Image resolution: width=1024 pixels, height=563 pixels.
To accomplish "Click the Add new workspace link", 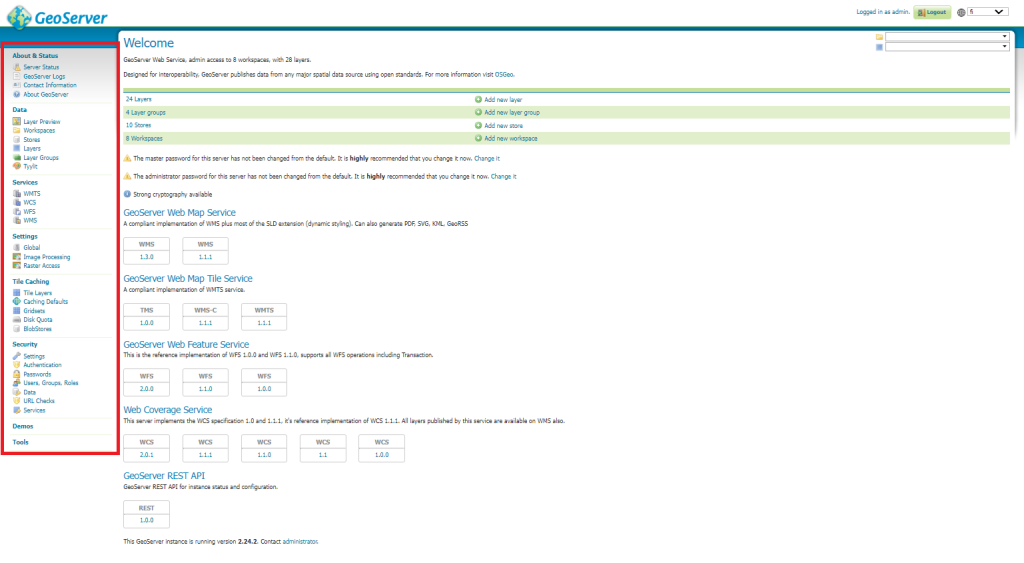I will [511, 138].
